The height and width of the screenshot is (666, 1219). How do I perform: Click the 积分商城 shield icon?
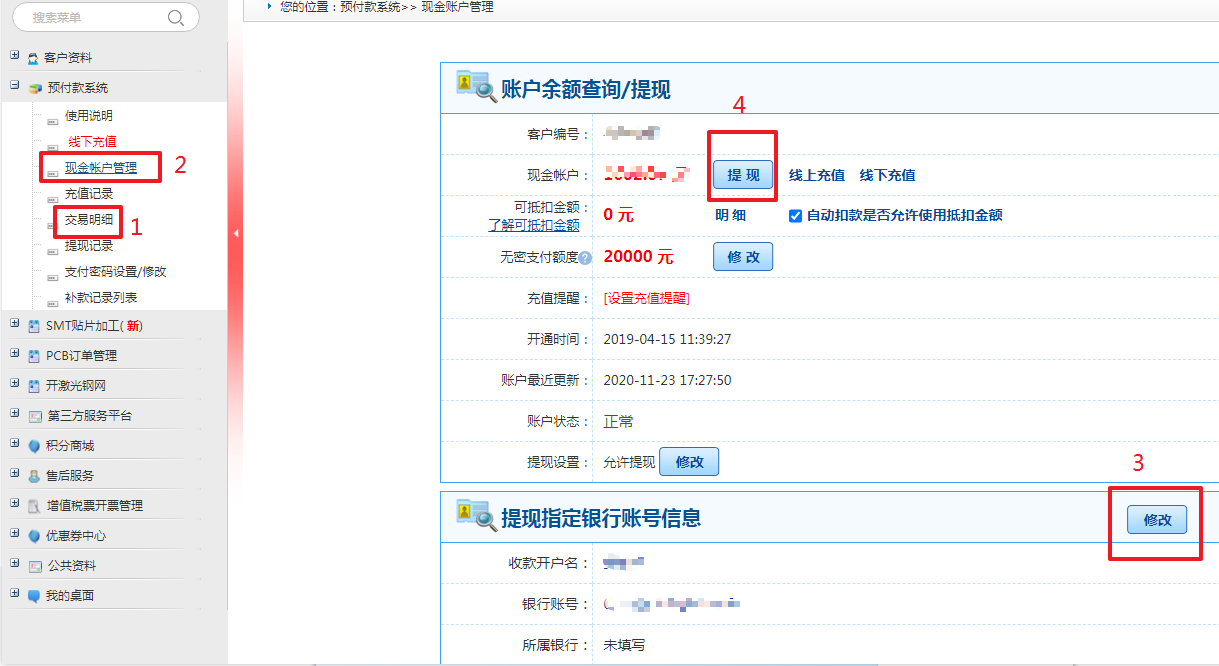[x=34, y=446]
